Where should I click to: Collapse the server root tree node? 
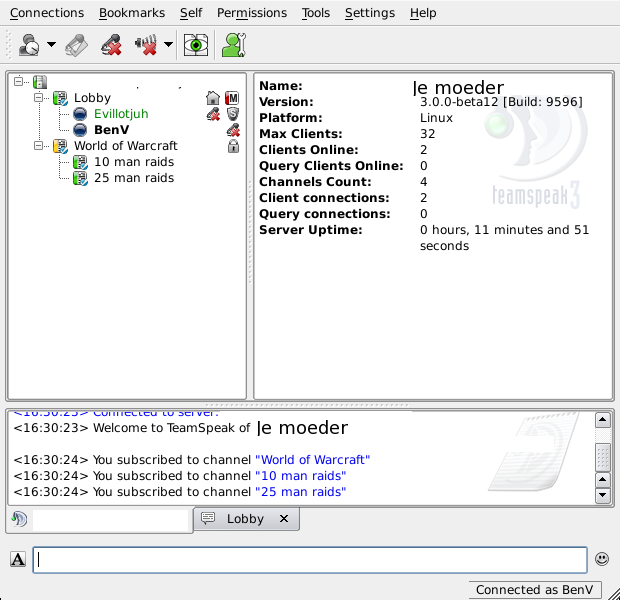[x=18, y=81]
